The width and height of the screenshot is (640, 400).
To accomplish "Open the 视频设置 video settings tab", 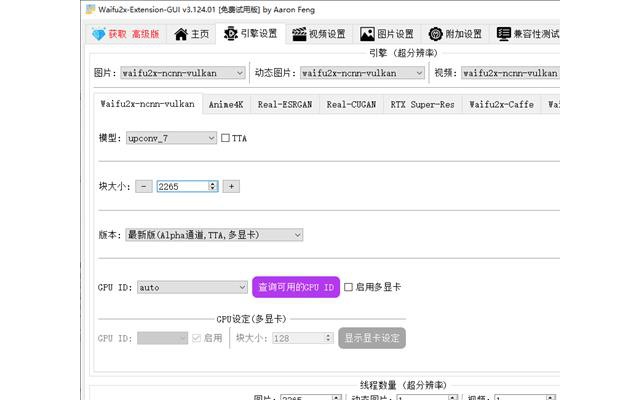I will click(319, 33).
